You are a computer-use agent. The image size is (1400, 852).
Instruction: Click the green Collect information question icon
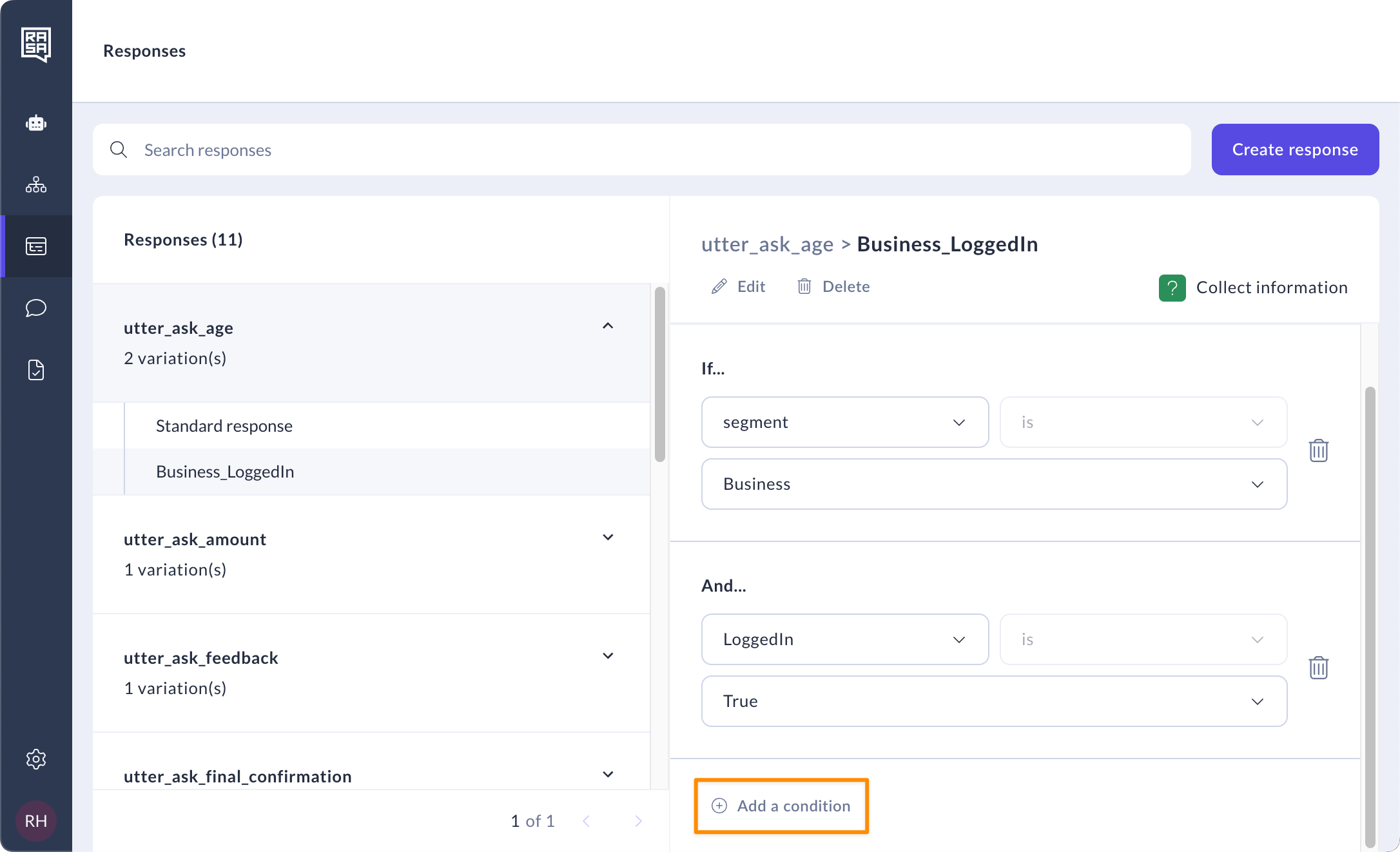[1172, 287]
